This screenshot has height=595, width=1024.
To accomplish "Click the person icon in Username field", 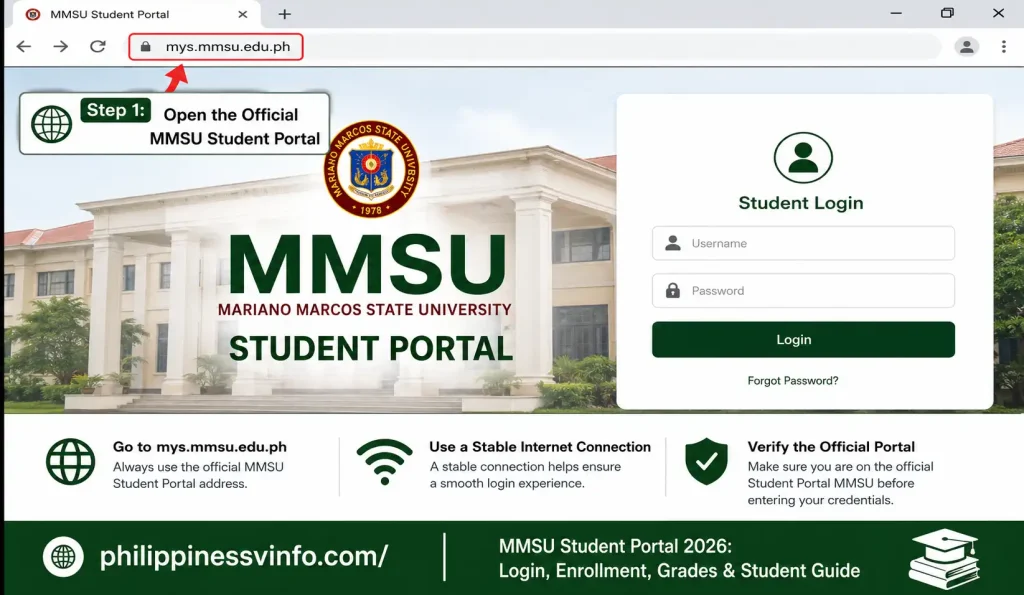I will [x=673, y=243].
